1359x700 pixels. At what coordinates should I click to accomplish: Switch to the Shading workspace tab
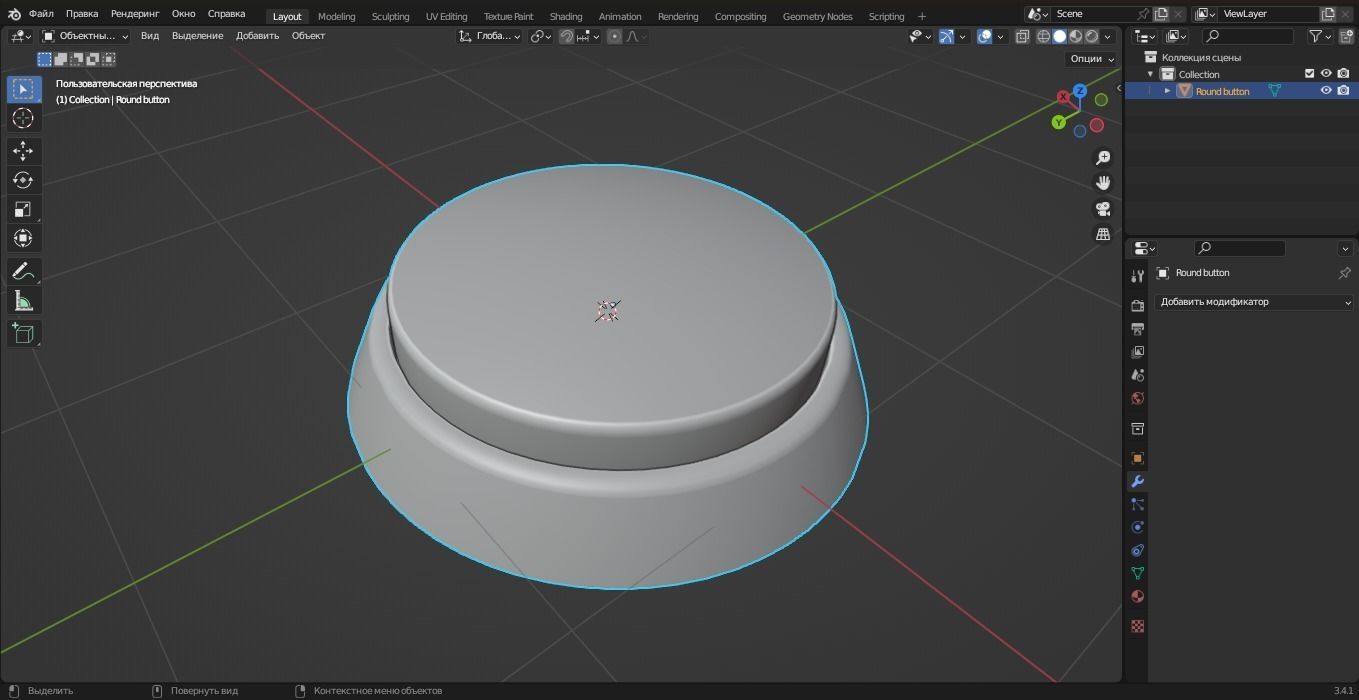click(565, 16)
